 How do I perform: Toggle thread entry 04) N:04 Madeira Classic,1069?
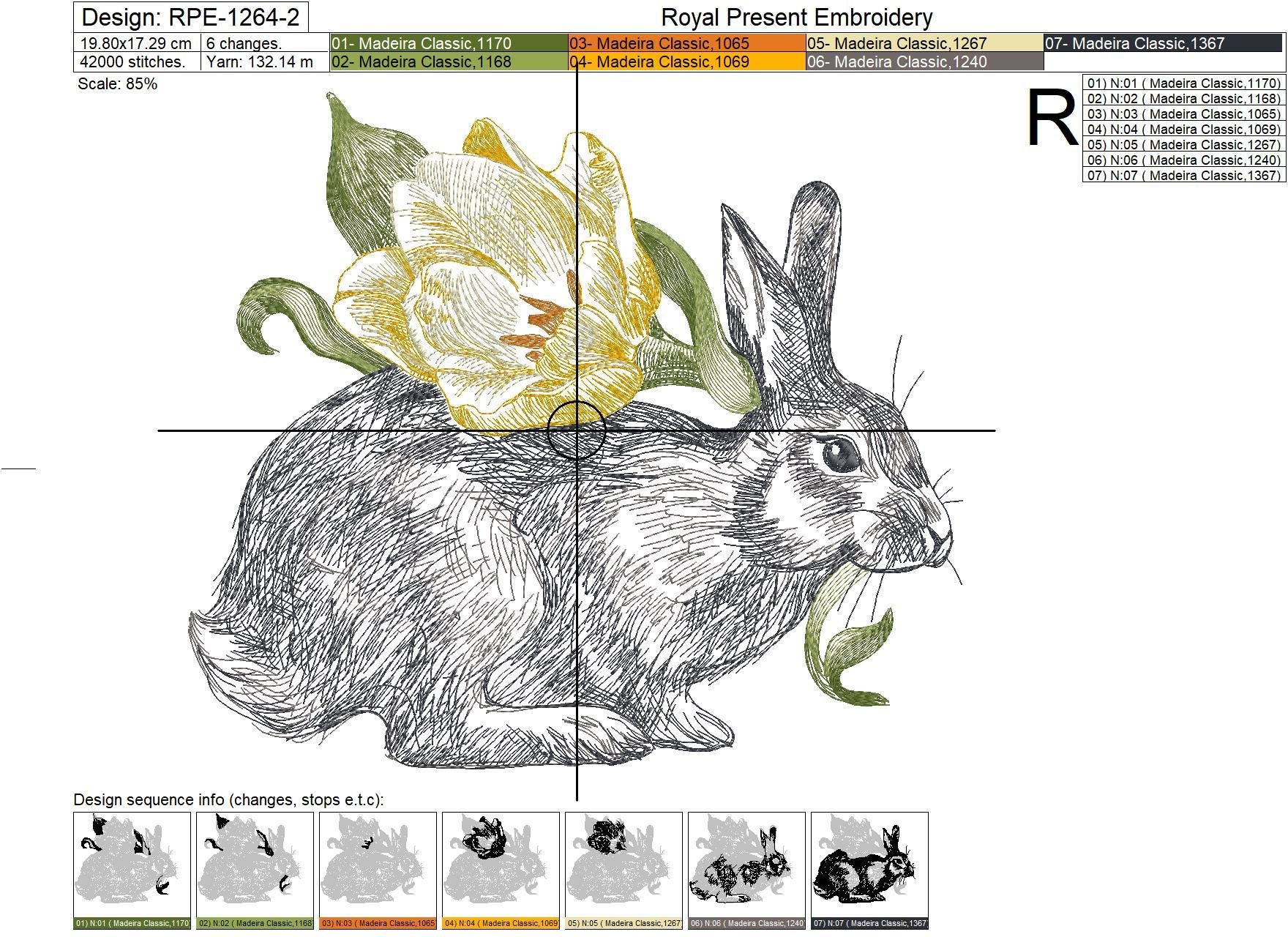click(x=1182, y=130)
